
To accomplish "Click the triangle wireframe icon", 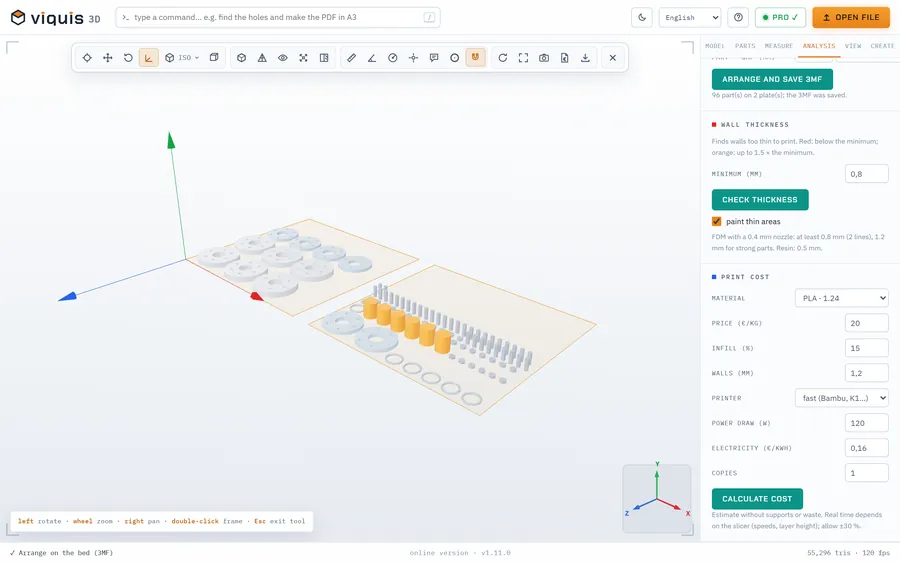I will pos(262,57).
